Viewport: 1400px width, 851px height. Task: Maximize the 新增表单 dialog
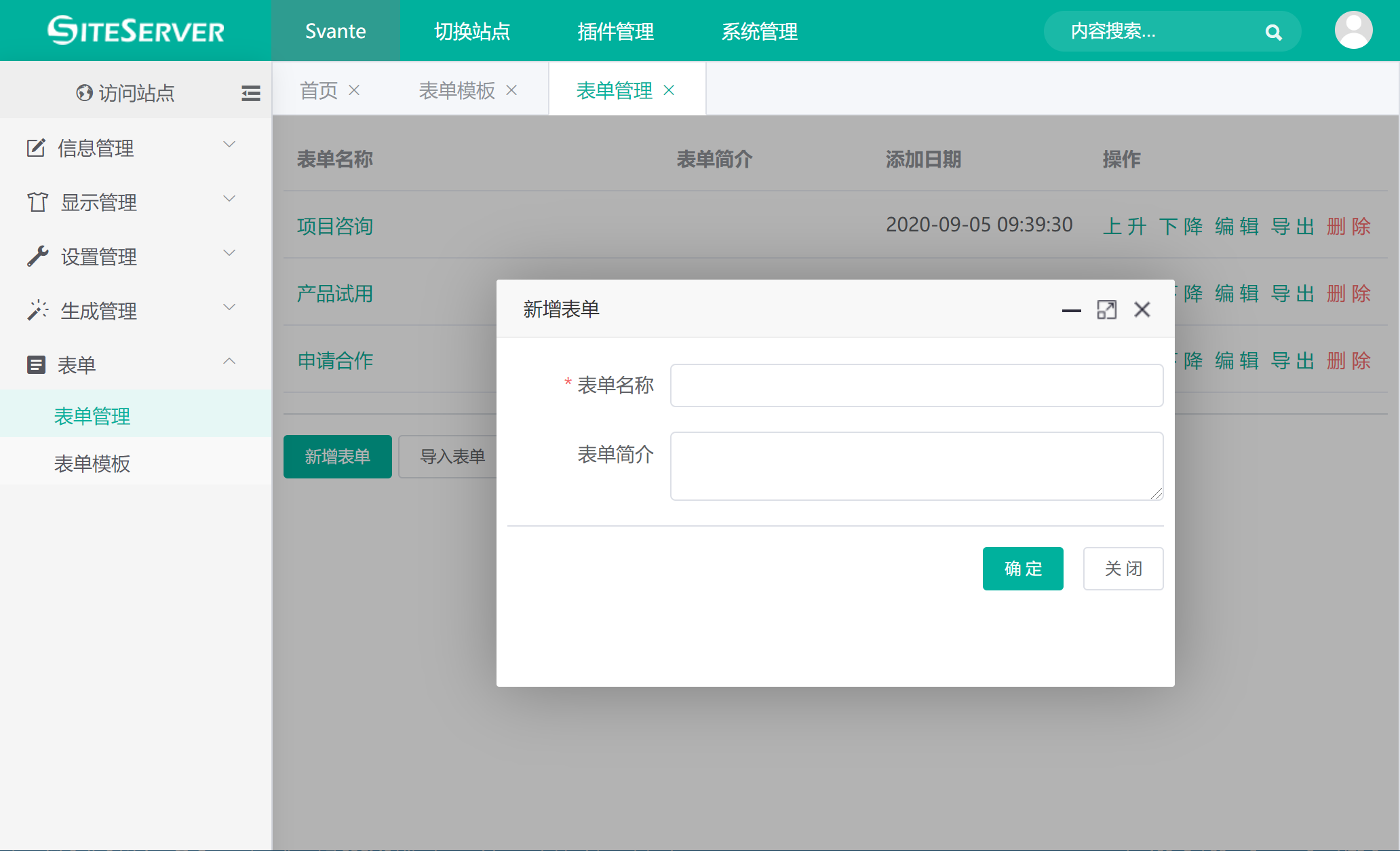pos(1106,310)
